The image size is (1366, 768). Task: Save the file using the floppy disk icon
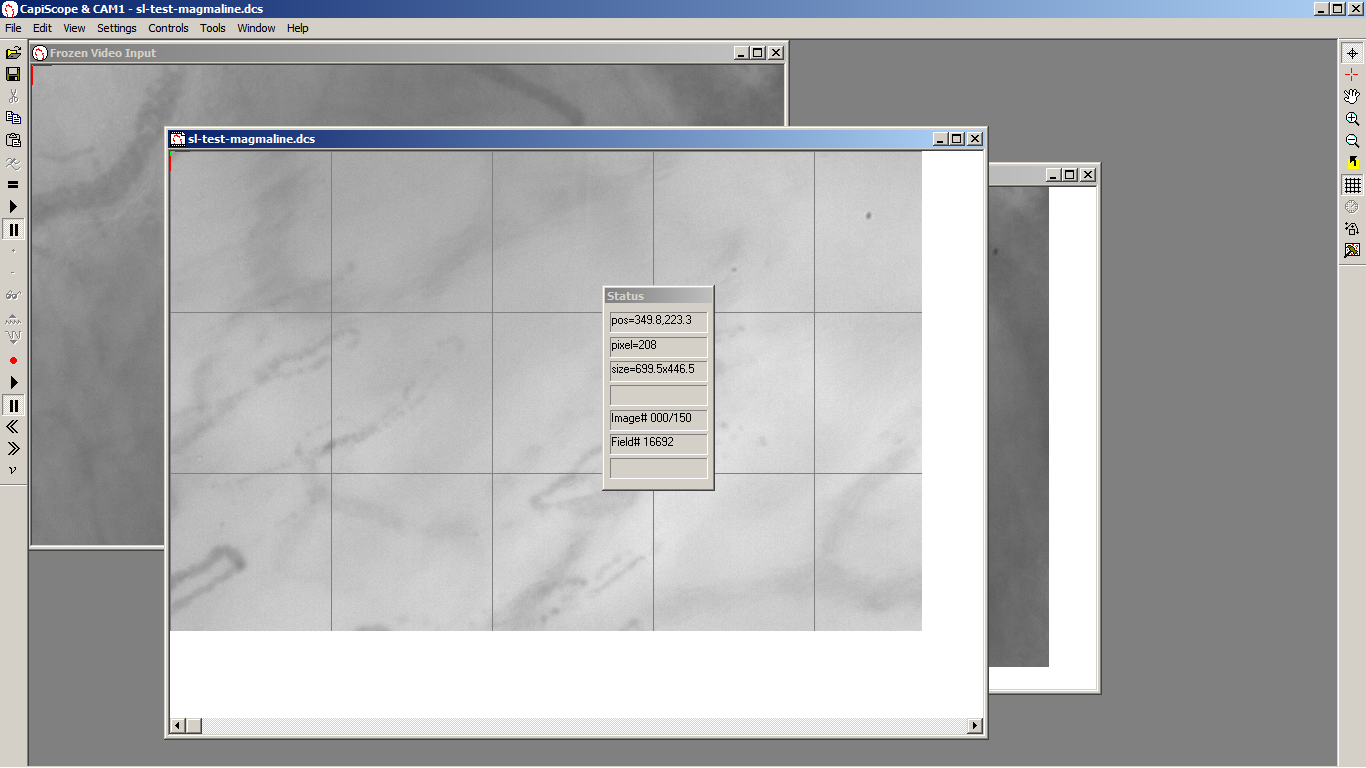pos(13,74)
